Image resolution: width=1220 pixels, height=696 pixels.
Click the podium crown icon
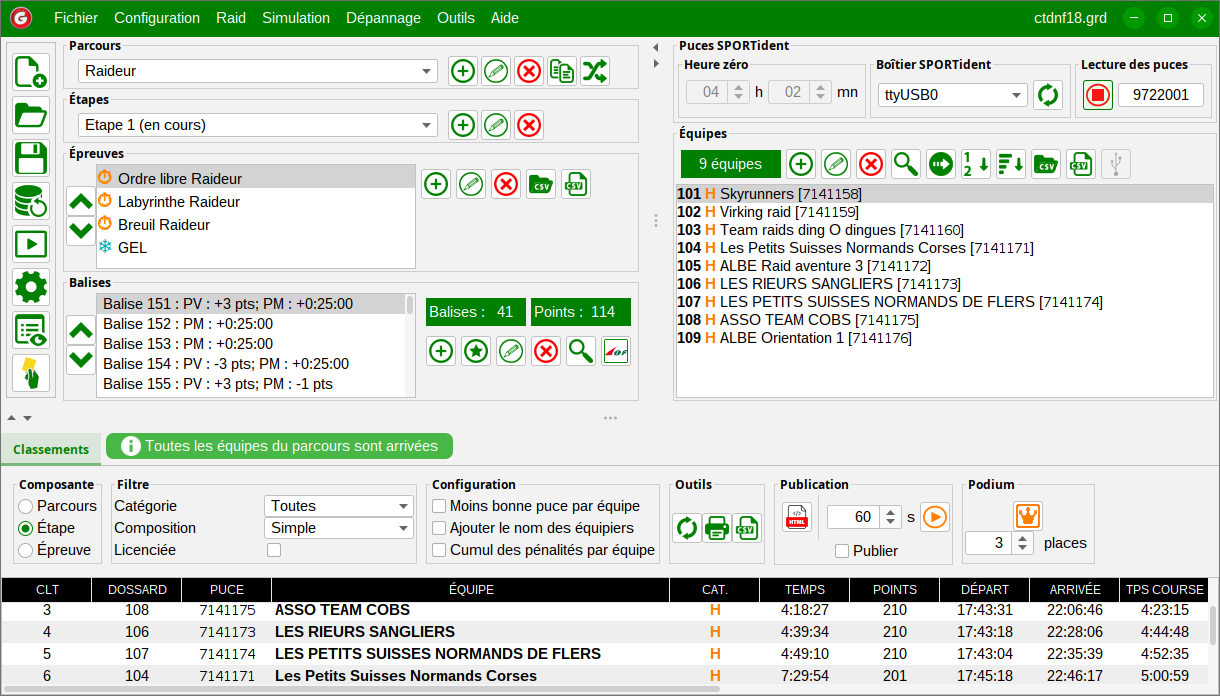(1027, 516)
